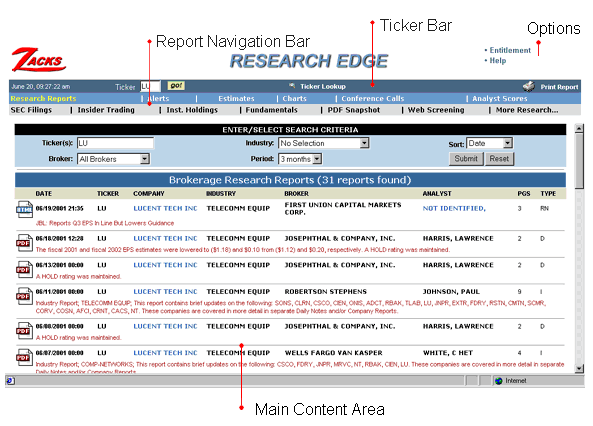This screenshot has height=426, width=593.
Task: Open the PDF icon for 06/07/2001 report
Action: click(24, 357)
